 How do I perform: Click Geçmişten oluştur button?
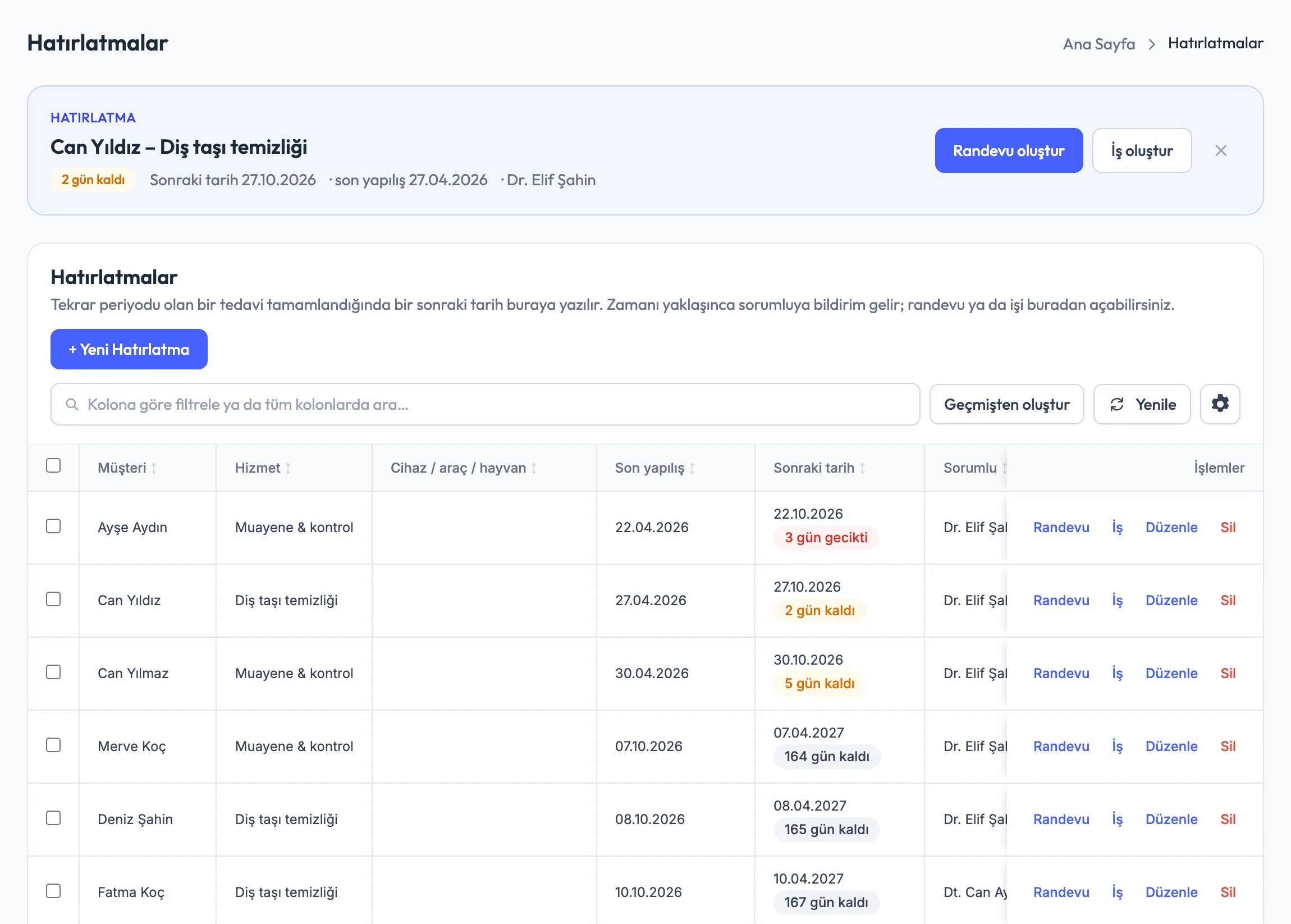pos(1006,404)
